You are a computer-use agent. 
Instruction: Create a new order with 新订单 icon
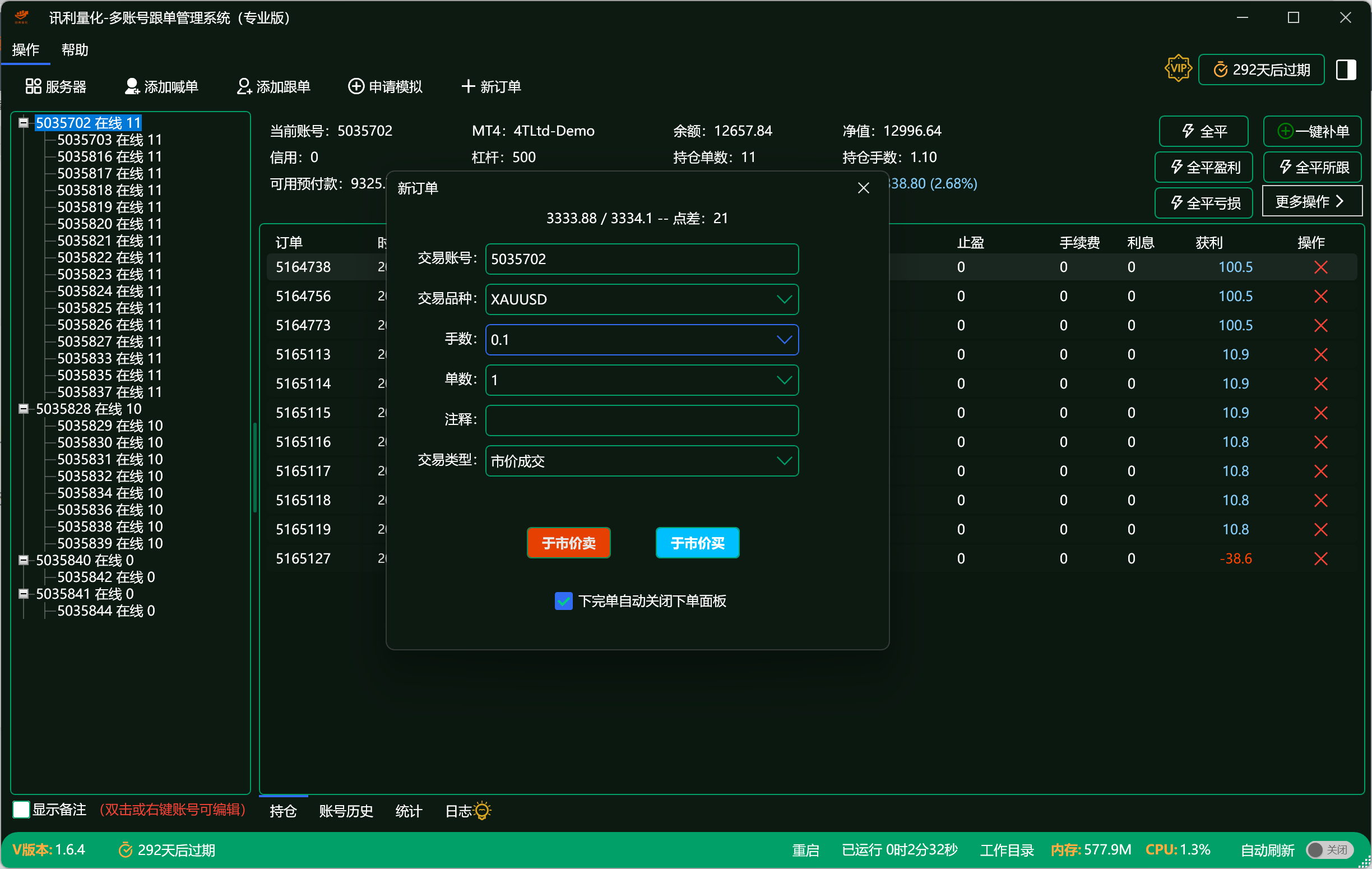pyautogui.click(x=469, y=86)
